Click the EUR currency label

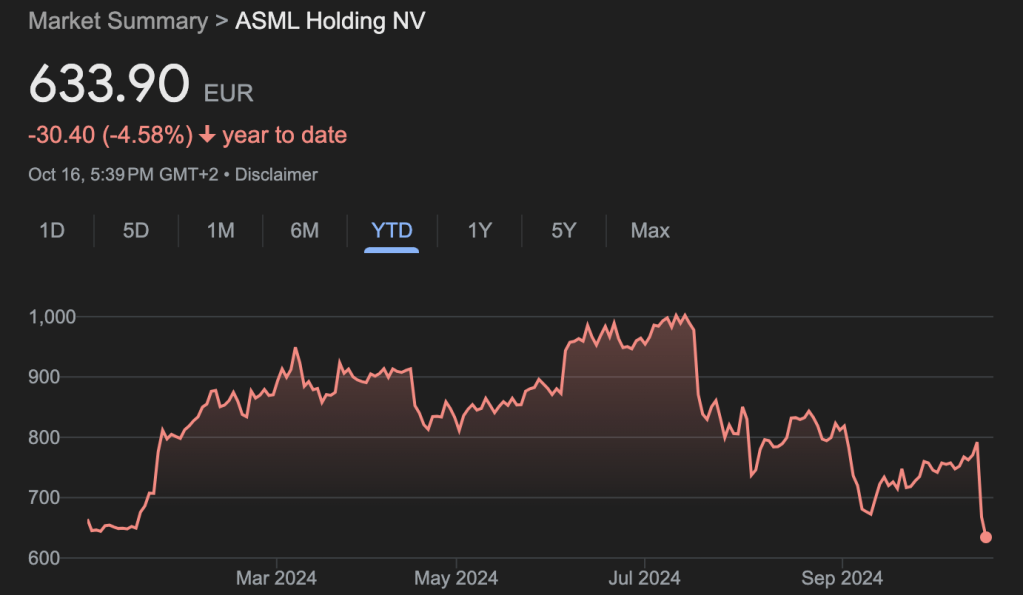point(229,94)
